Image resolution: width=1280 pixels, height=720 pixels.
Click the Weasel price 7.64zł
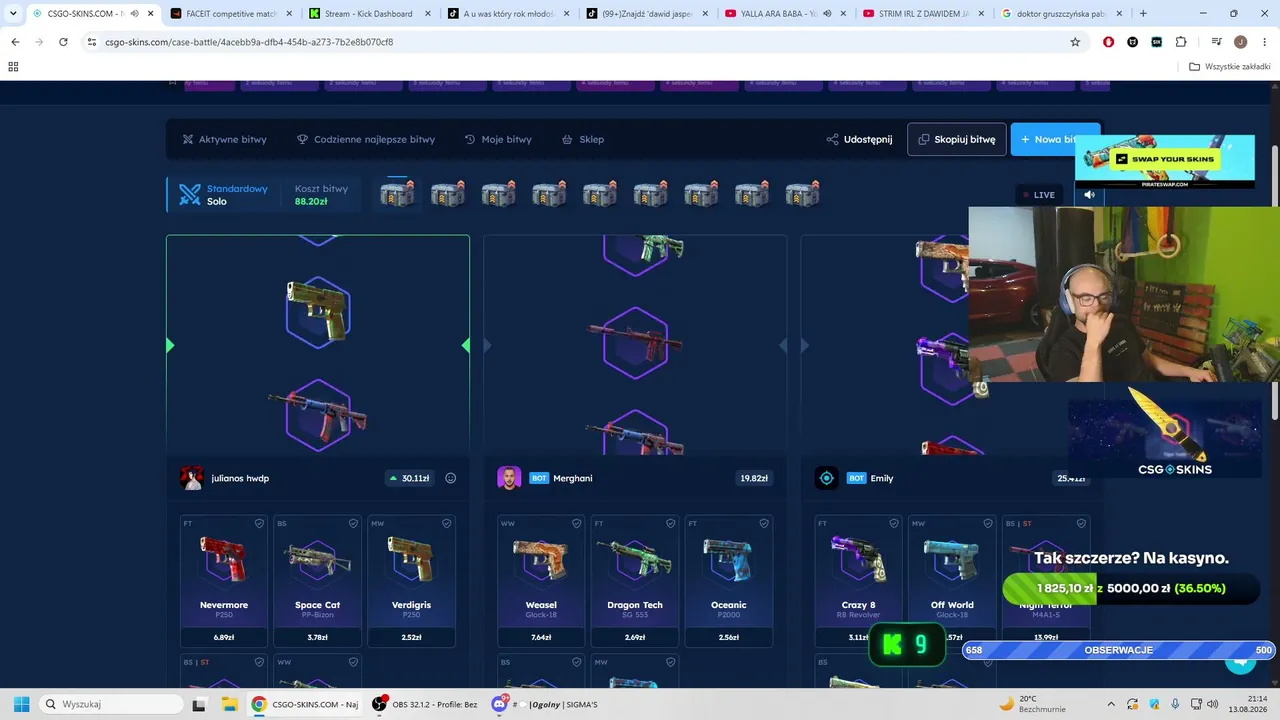541,637
